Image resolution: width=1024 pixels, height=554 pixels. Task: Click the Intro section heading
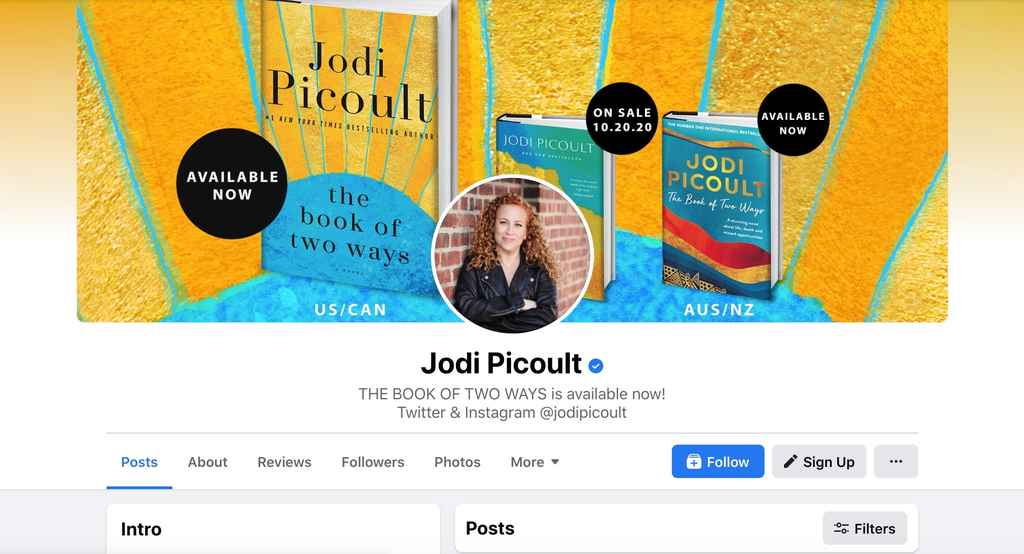click(141, 529)
